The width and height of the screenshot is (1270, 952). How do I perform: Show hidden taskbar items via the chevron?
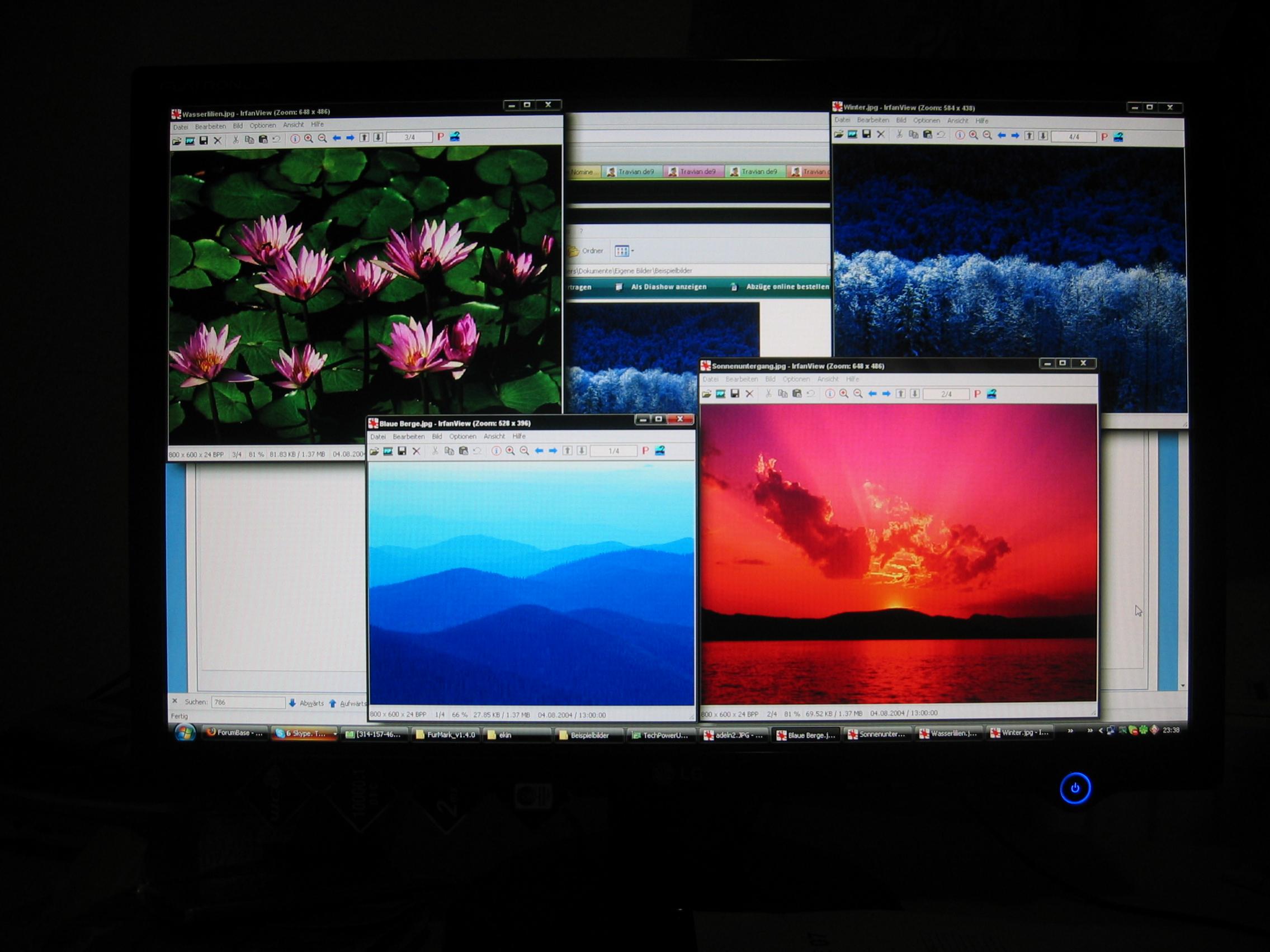click(1070, 731)
